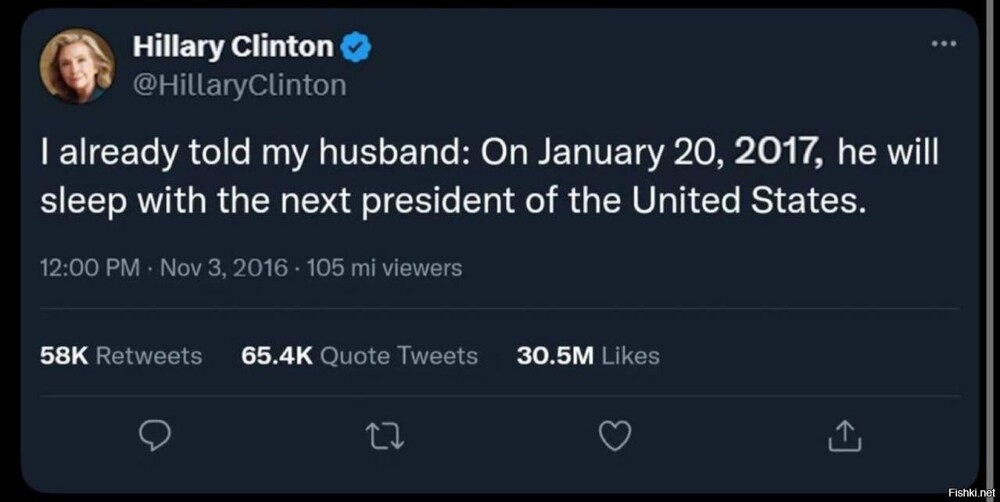The width and height of the screenshot is (1000, 502).
Task: Click the Hillary Clinton display name
Action: click(232, 46)
